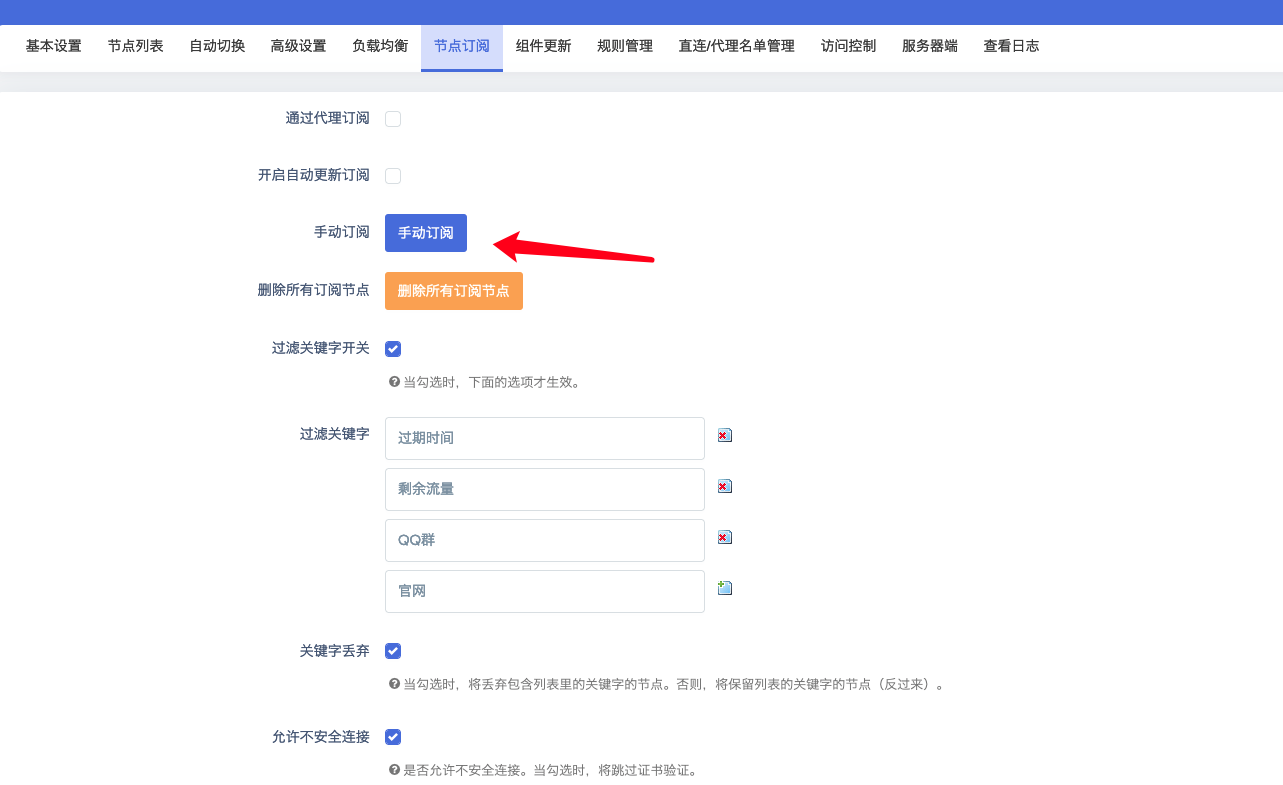Enable the 通过代理订阅 checkbox
The width and height of the screenshot is (1283, 785).
pos(393,119)
